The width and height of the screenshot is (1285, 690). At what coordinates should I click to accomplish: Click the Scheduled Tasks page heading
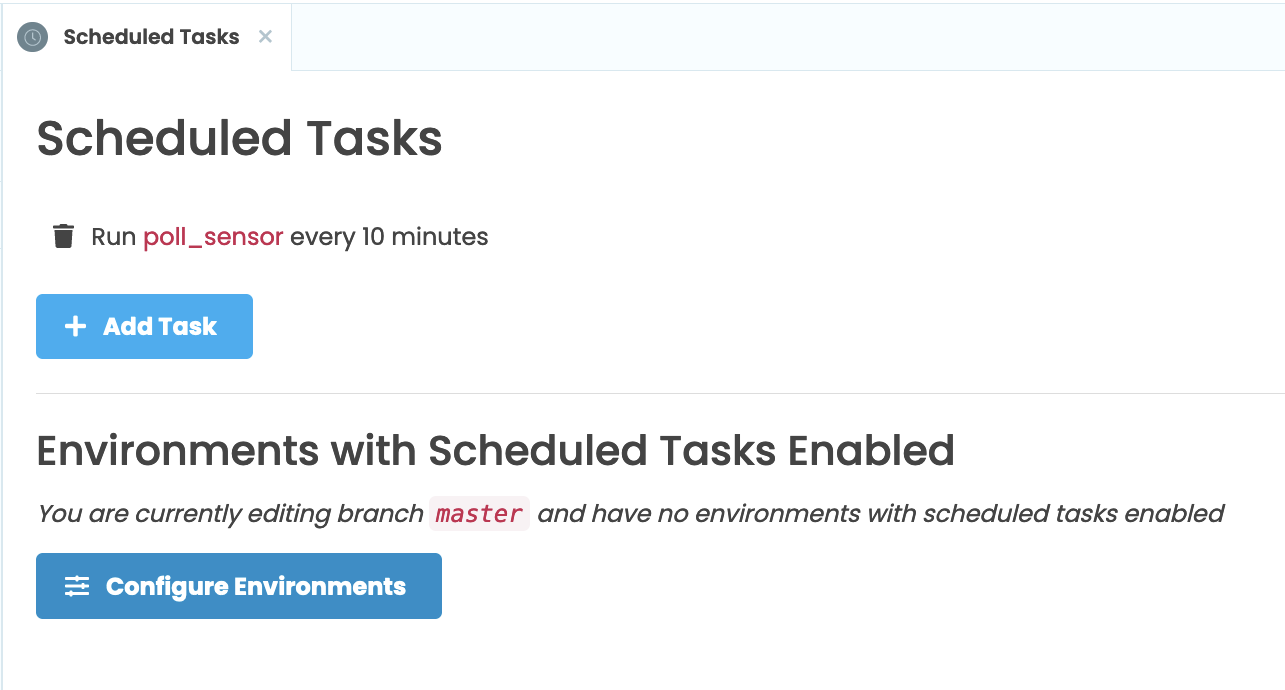239,138
